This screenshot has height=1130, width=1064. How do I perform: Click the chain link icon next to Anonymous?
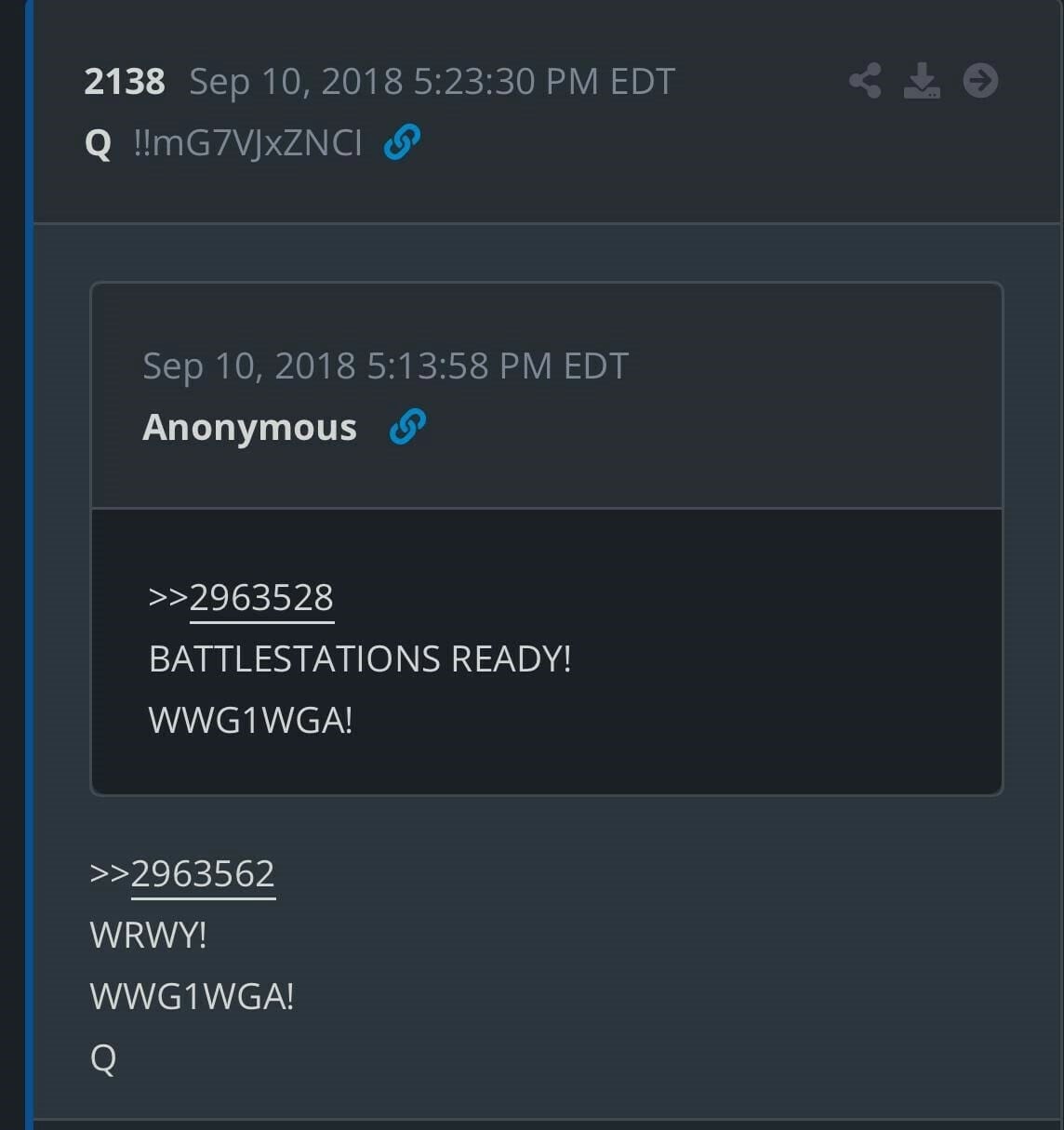(407, 427)
